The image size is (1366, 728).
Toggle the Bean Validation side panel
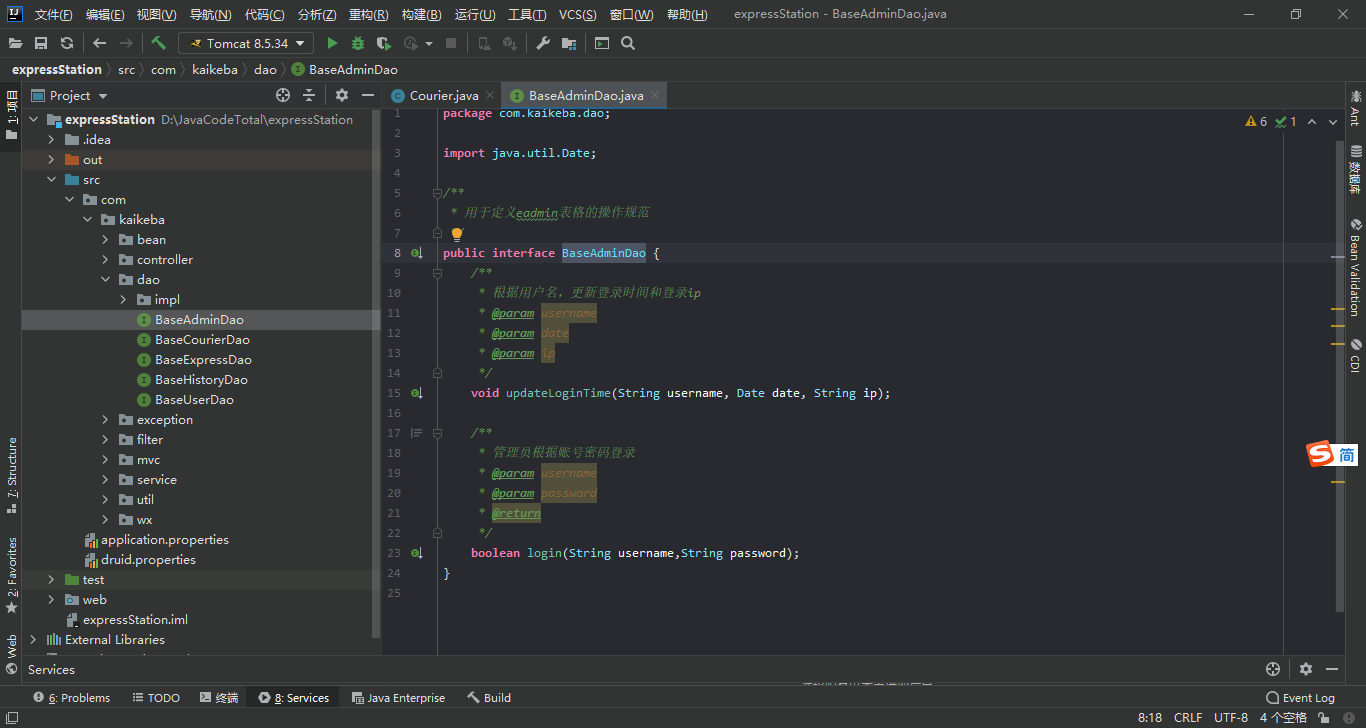pos(1355,268)
